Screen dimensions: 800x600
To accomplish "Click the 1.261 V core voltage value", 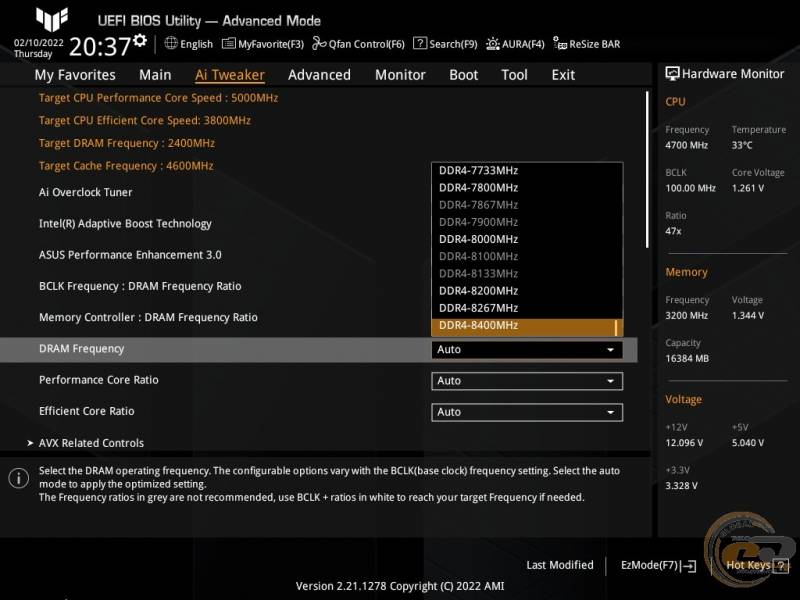I will pyautogui.click(x=748, y=188).
